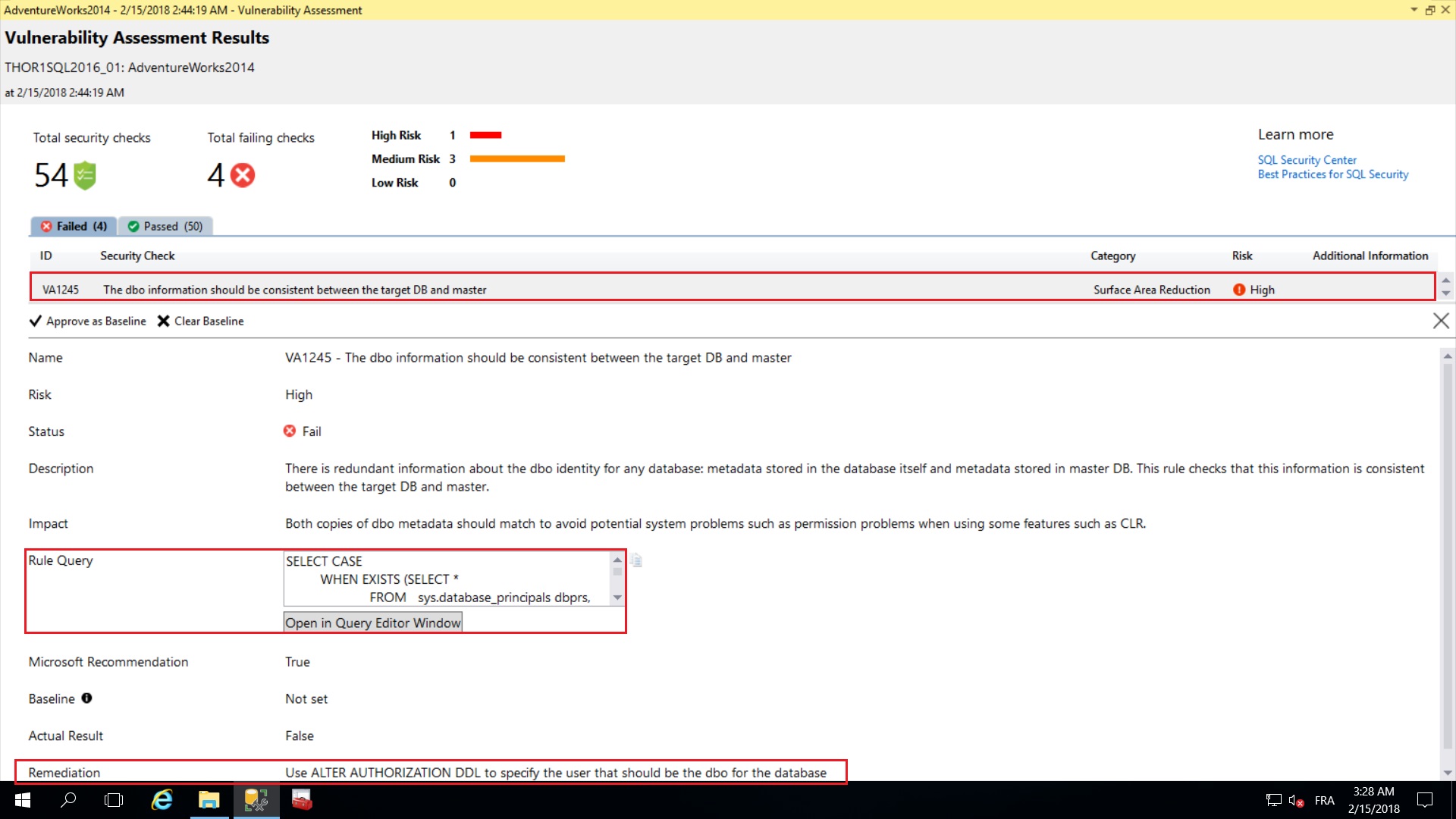This screenshot has height=819, width=1456.
Task: Click the copy rule query icon
Action: click(636, 560)
